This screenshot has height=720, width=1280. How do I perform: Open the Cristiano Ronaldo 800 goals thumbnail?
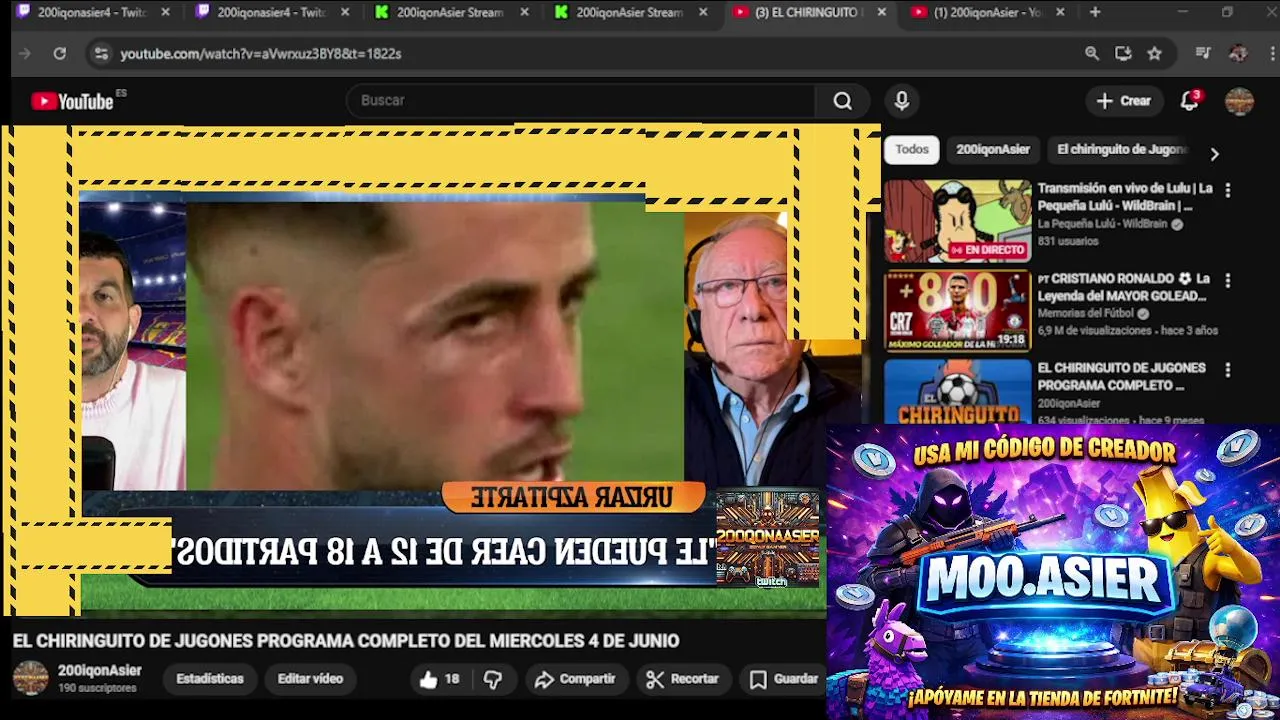tap(957, 311)
